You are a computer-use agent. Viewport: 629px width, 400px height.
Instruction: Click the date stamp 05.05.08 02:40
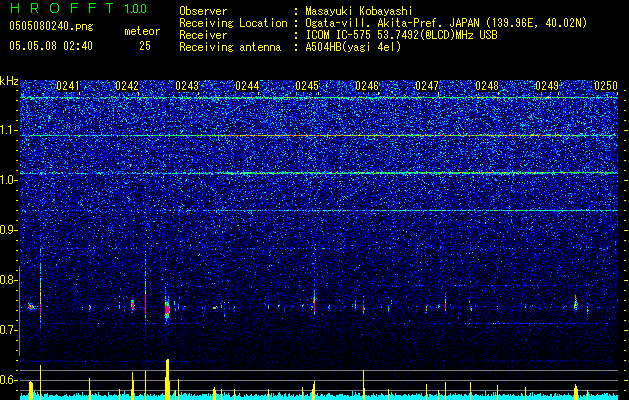tap(51, 46)
